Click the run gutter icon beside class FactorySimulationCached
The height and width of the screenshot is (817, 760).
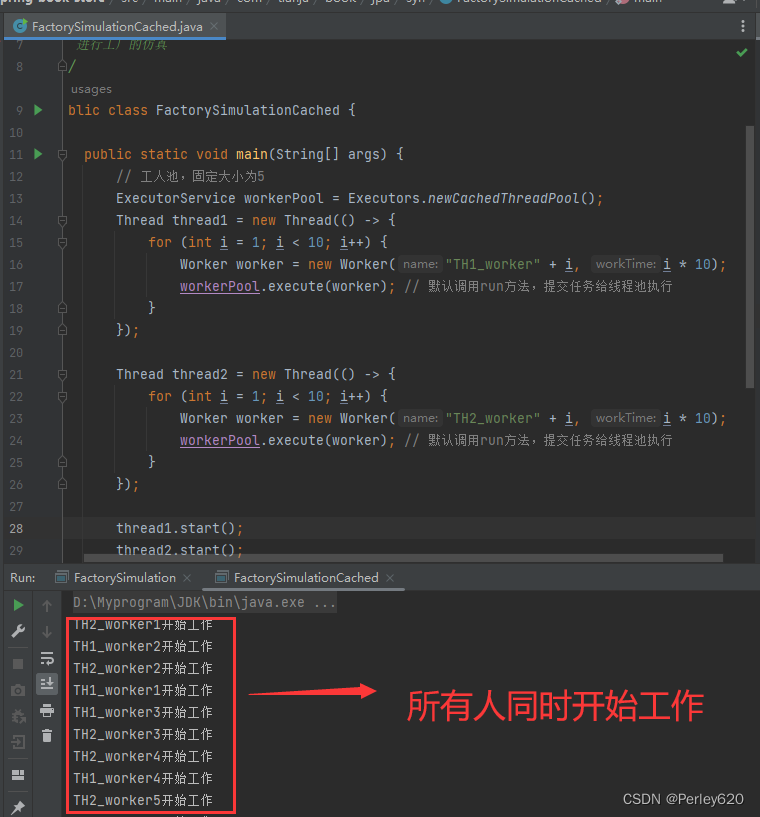tap(38, 110)
